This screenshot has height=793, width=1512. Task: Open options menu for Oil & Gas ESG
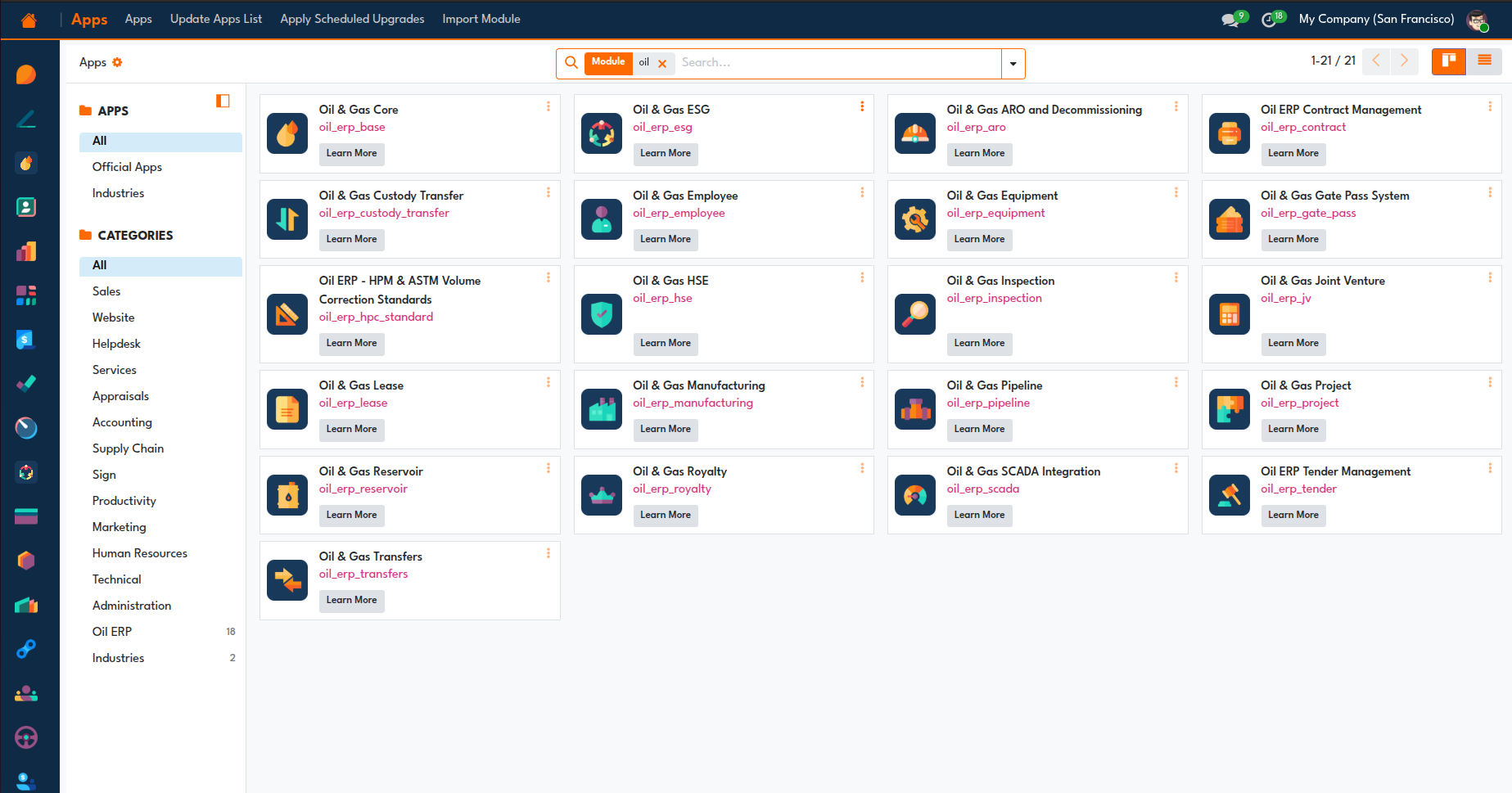[x=862, y=106]
